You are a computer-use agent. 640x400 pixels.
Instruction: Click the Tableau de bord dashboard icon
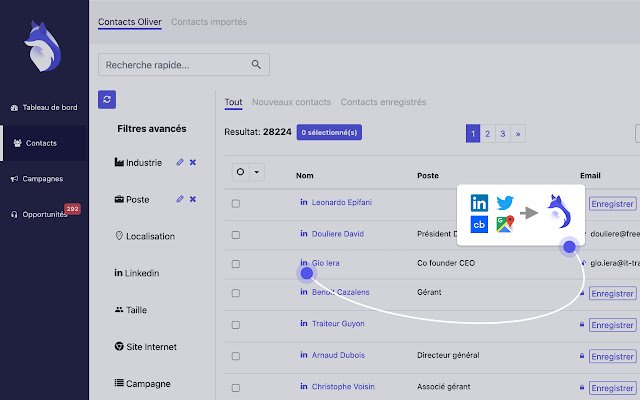pos(14,108)
